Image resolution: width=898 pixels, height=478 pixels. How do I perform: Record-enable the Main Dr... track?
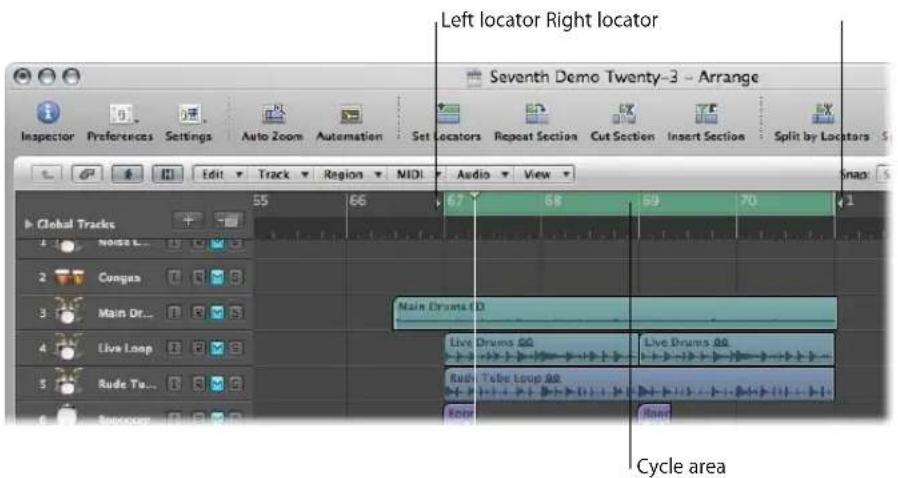198,313
